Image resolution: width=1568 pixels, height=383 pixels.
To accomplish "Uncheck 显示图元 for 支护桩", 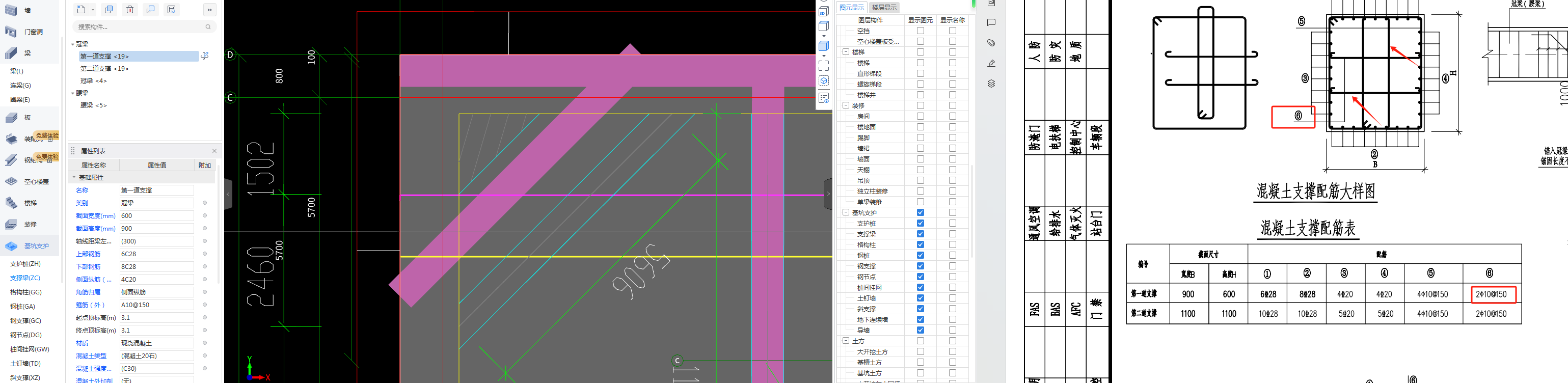I will coord(921,224).
